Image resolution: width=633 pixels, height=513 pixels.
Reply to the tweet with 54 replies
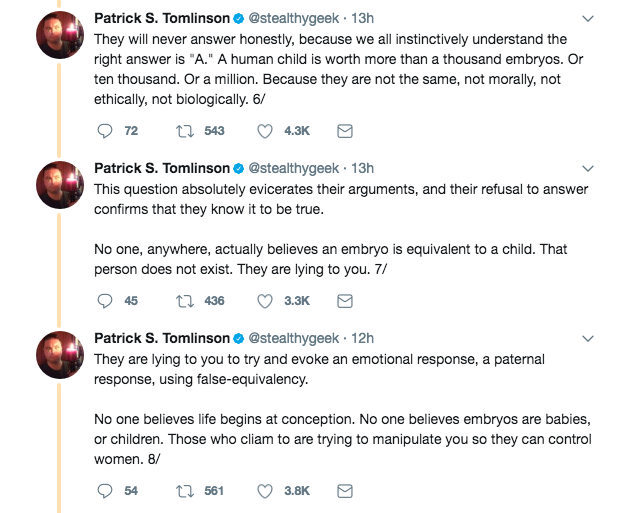pyautogui.click(x=104, y=490)
